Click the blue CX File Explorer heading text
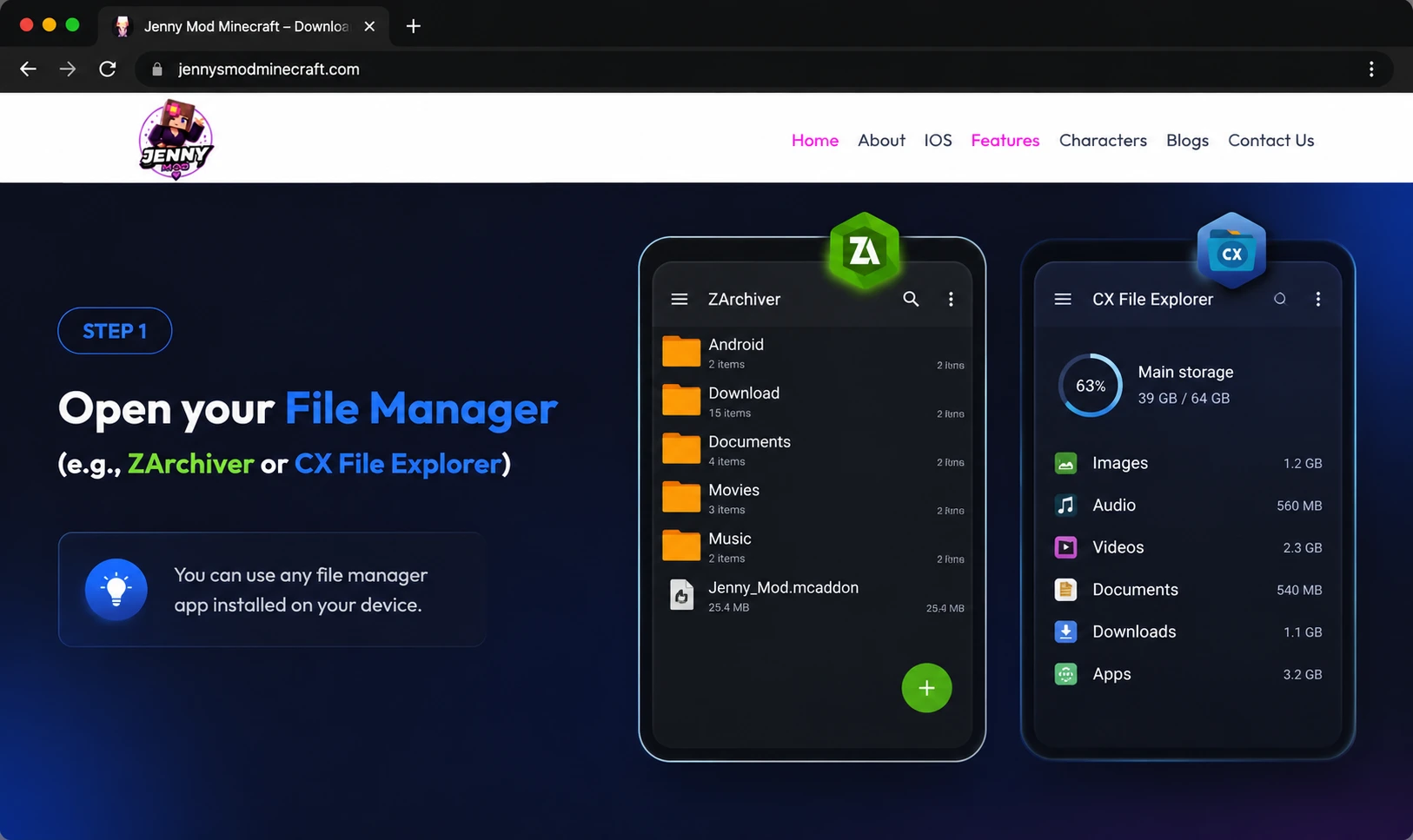 398,464
